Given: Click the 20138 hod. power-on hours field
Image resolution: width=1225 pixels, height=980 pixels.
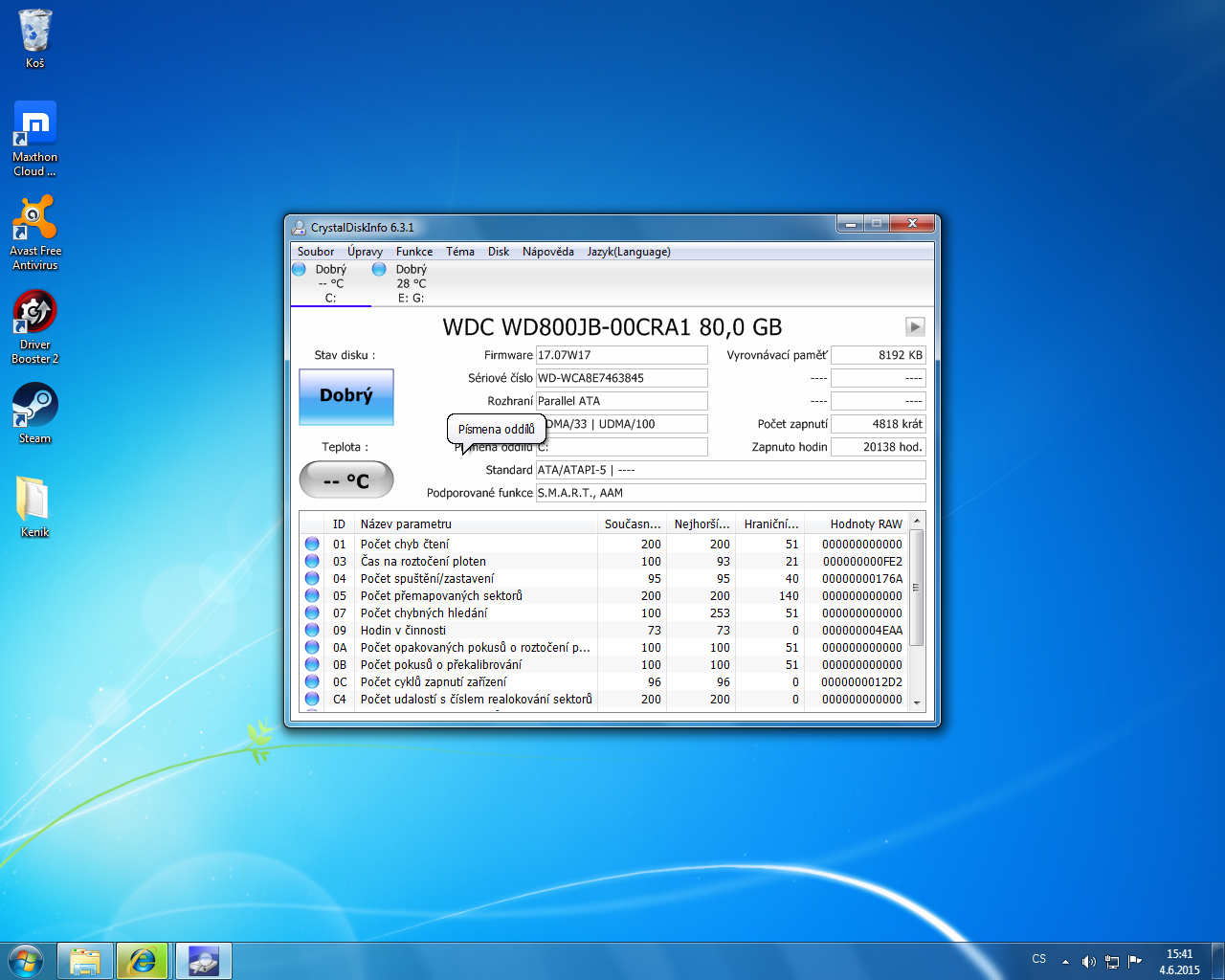Looking at the screenshot, I should 879,447.
